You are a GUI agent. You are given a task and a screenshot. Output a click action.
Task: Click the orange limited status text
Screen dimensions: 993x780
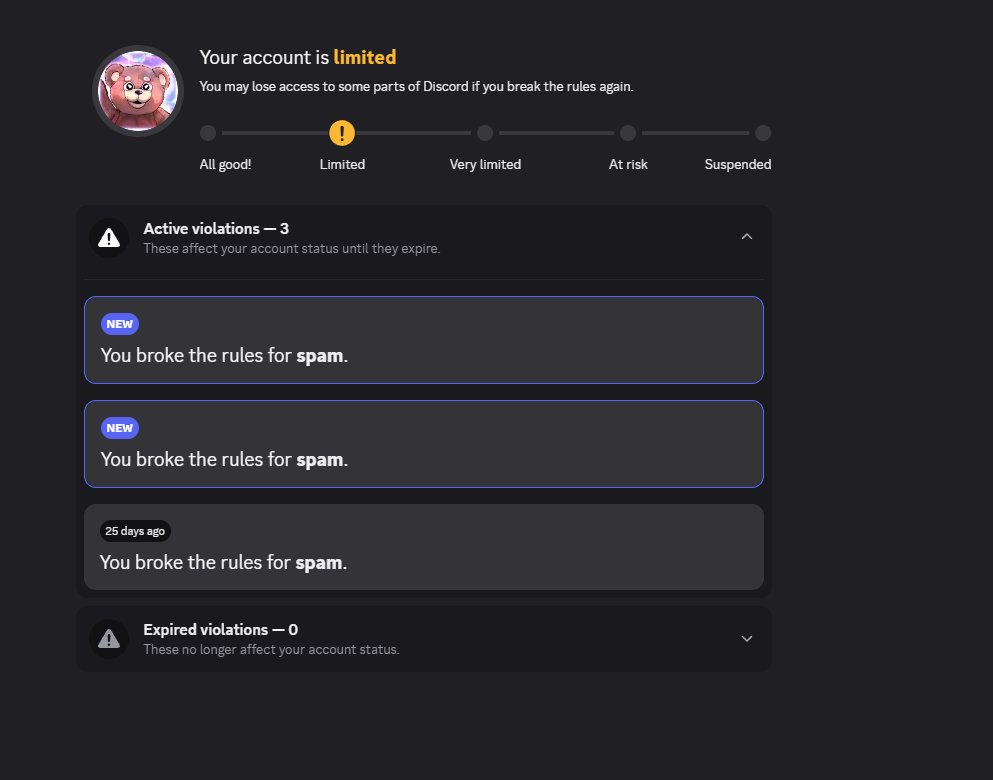coord(365,57)
